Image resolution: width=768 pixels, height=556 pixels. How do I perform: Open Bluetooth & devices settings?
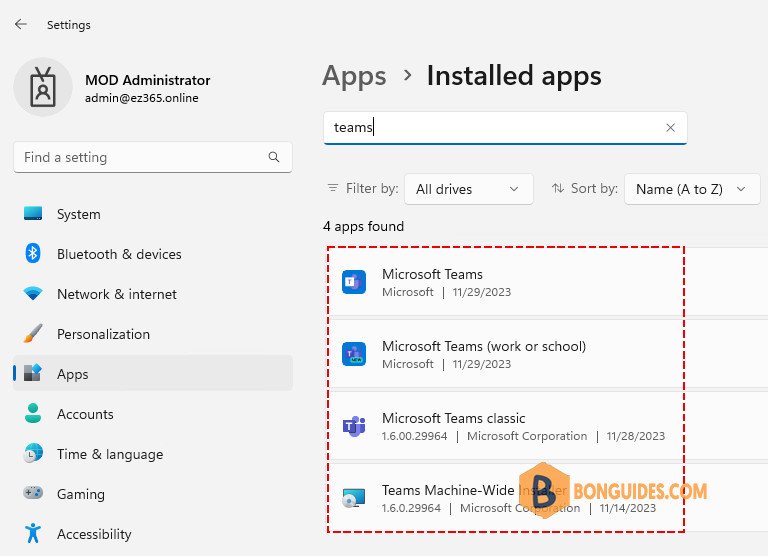coord(153,254)
